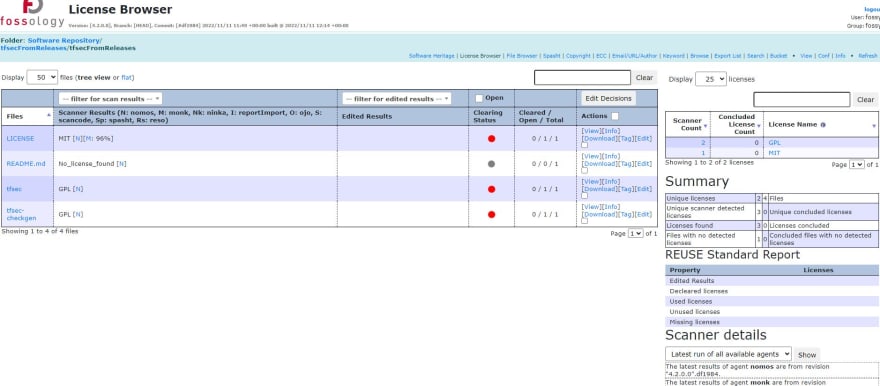Open the tfsec file link
Image resolution: width=880 pixels, height=386 pixels.
tap(14, 189)
